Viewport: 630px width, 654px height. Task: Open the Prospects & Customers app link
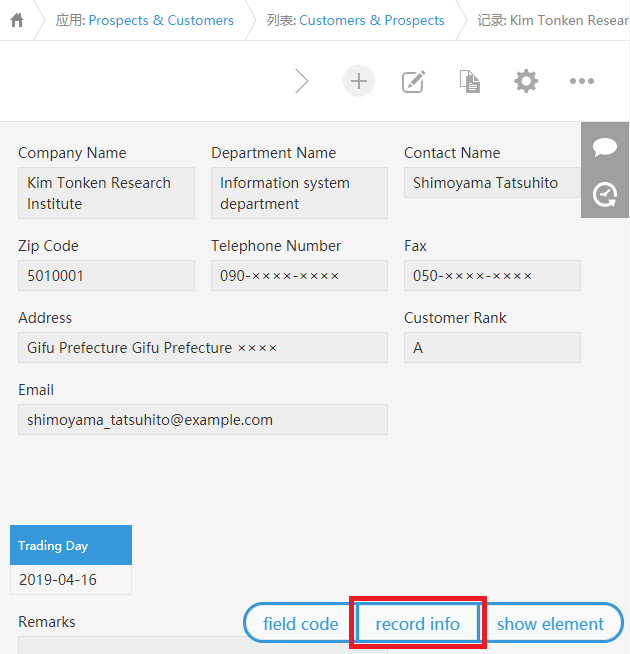161,20
